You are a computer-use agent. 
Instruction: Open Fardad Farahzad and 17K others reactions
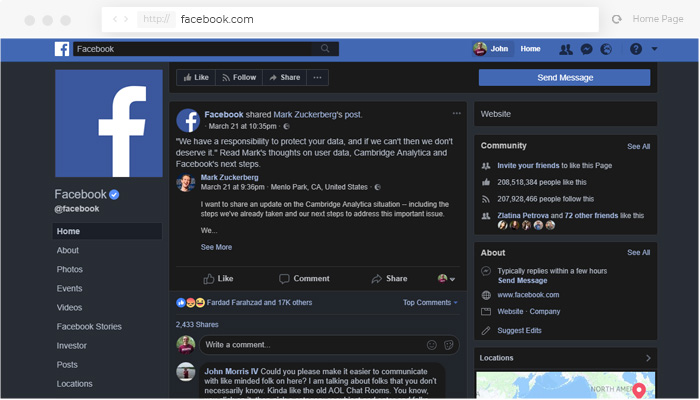click(x=259, y=303)
